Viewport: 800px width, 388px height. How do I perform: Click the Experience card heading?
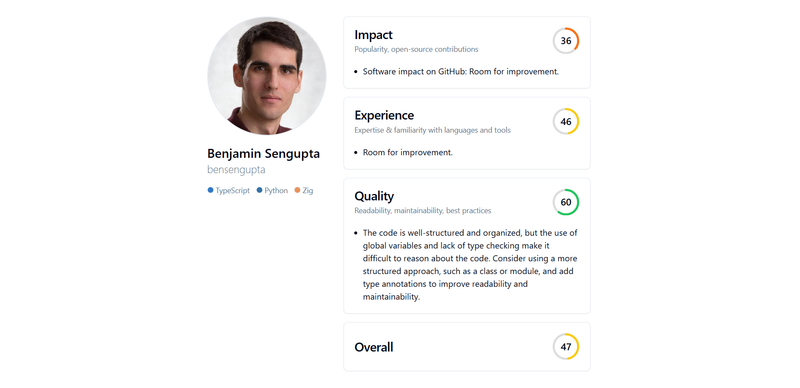point(384,115)
